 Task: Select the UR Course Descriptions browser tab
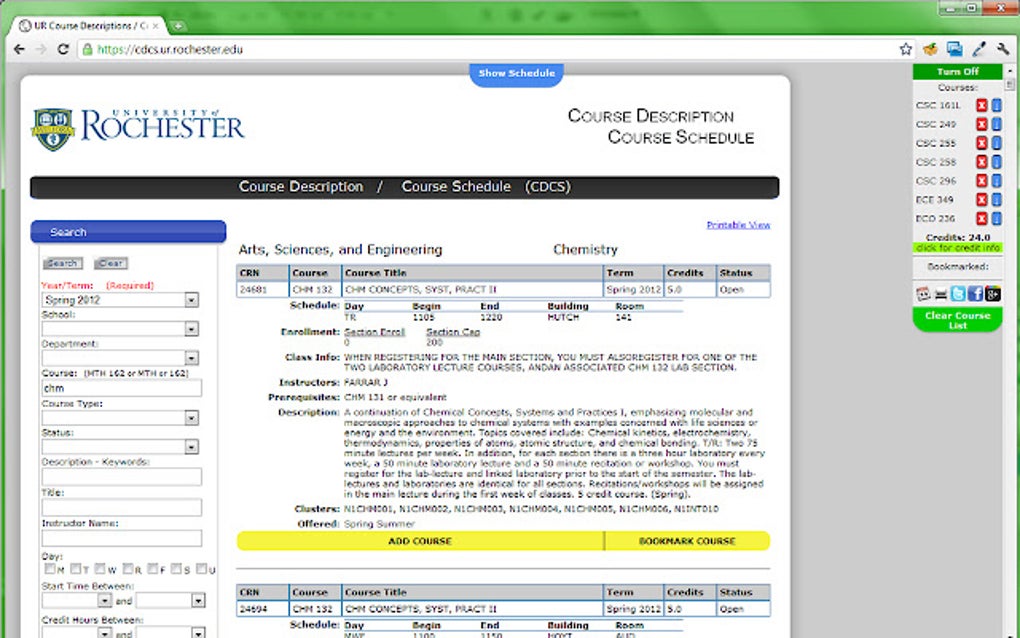[x=89, y=25]
